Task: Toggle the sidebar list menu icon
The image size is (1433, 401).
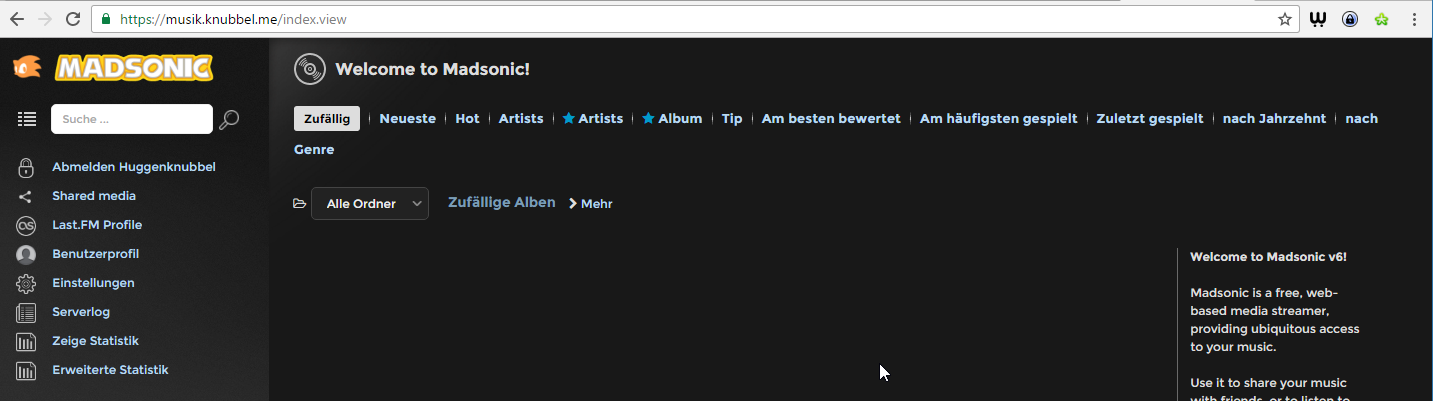Action: click(27, 119)
